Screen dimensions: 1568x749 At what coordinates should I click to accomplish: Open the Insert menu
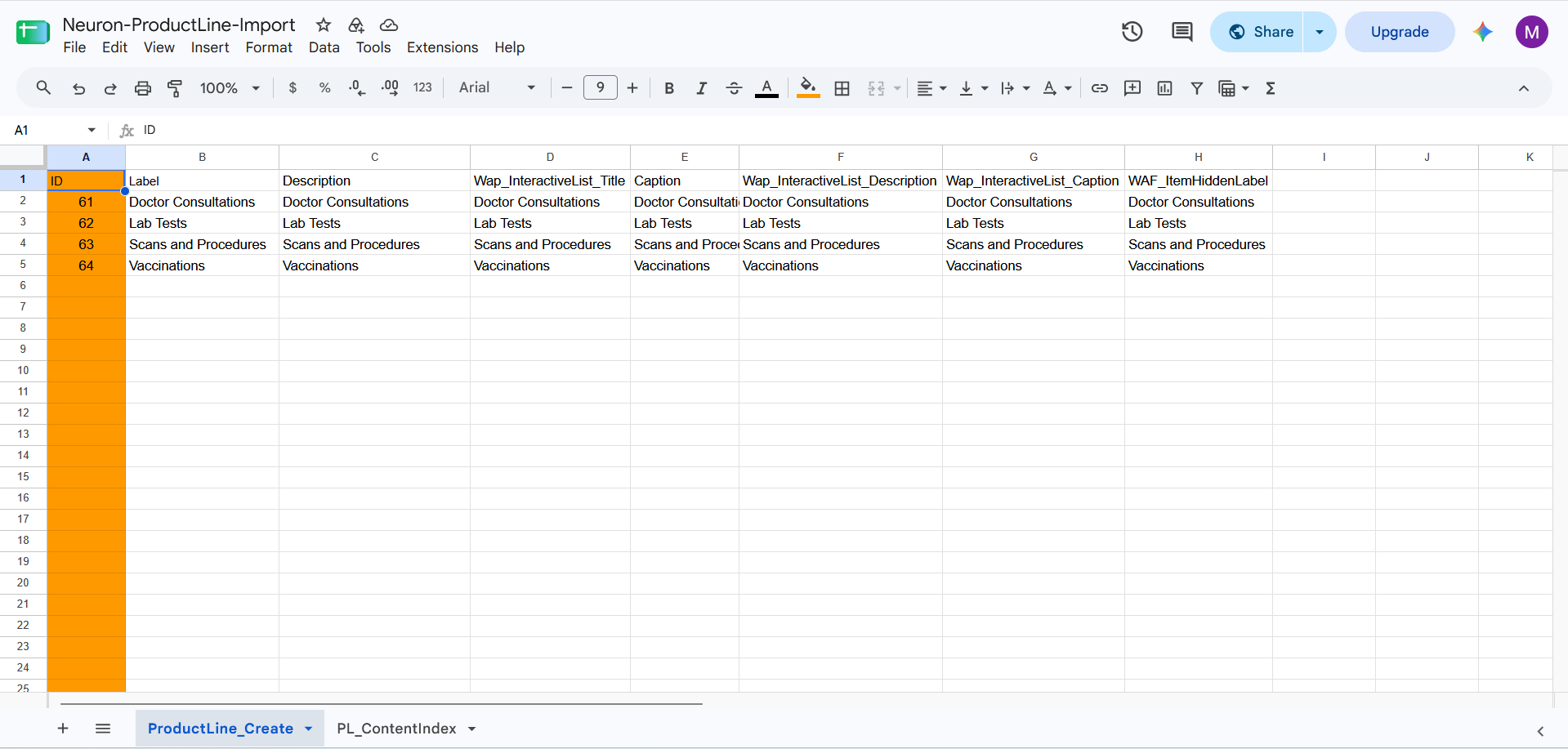(x=210, y=47)
